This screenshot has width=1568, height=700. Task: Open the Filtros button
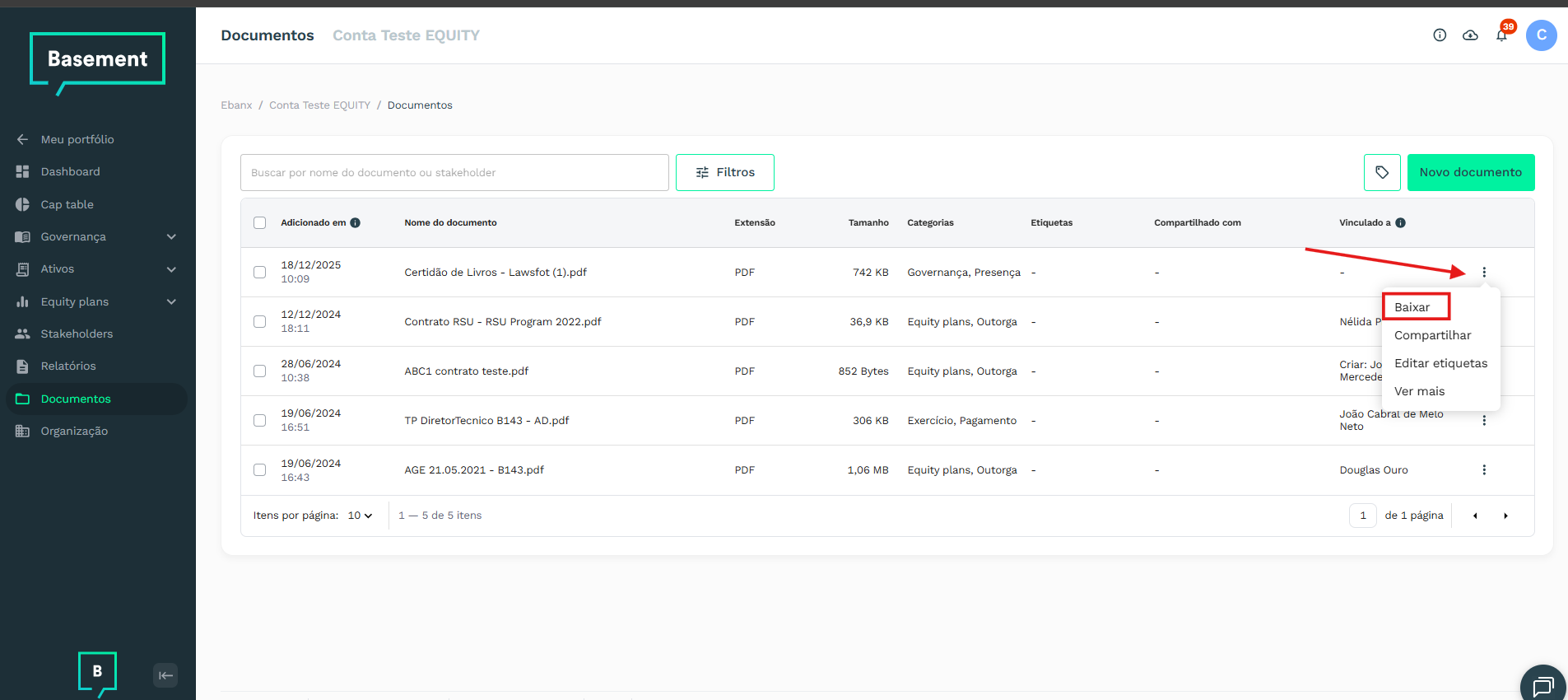[724, 172]
